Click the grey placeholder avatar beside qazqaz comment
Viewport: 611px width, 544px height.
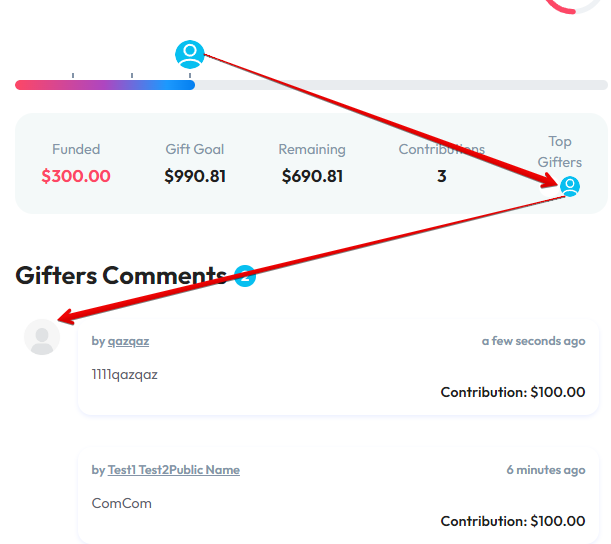42,337
